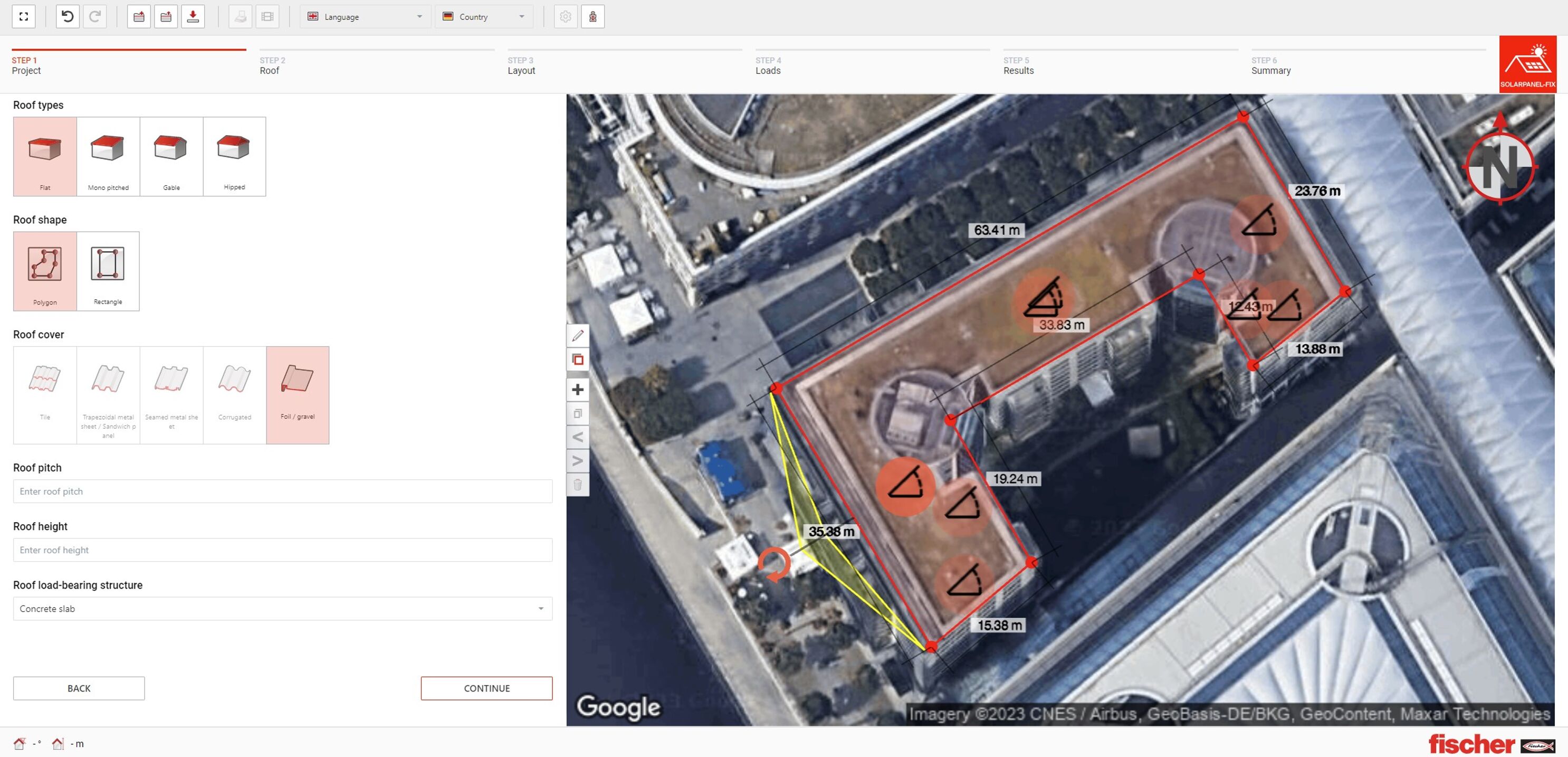This screenshot has width=1568, height=757.
Task: Open the settings gear icon
Action: 566,16
